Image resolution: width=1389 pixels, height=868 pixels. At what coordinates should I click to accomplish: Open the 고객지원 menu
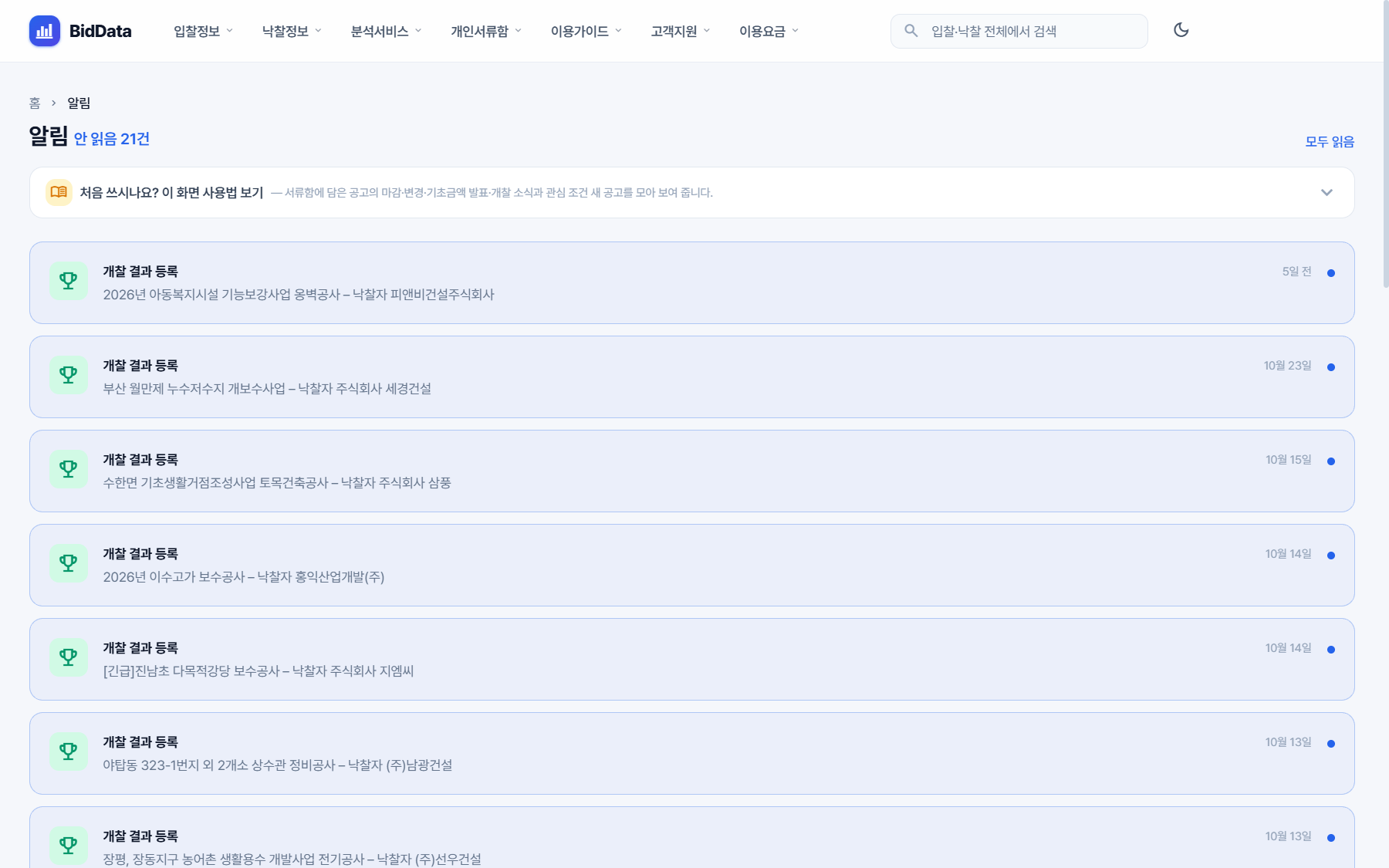[680, 31]
